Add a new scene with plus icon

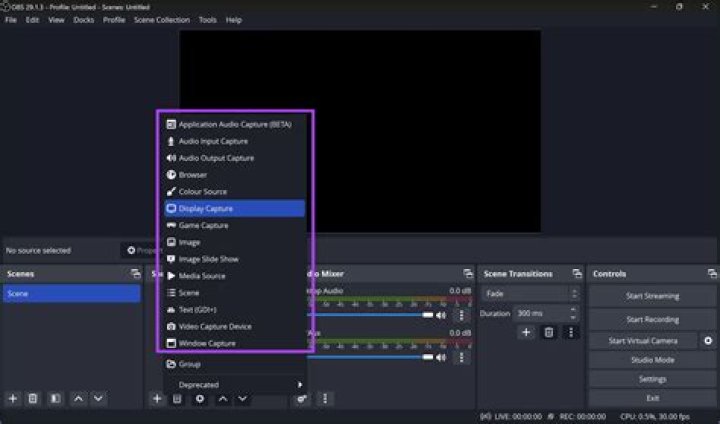(13, 398)
